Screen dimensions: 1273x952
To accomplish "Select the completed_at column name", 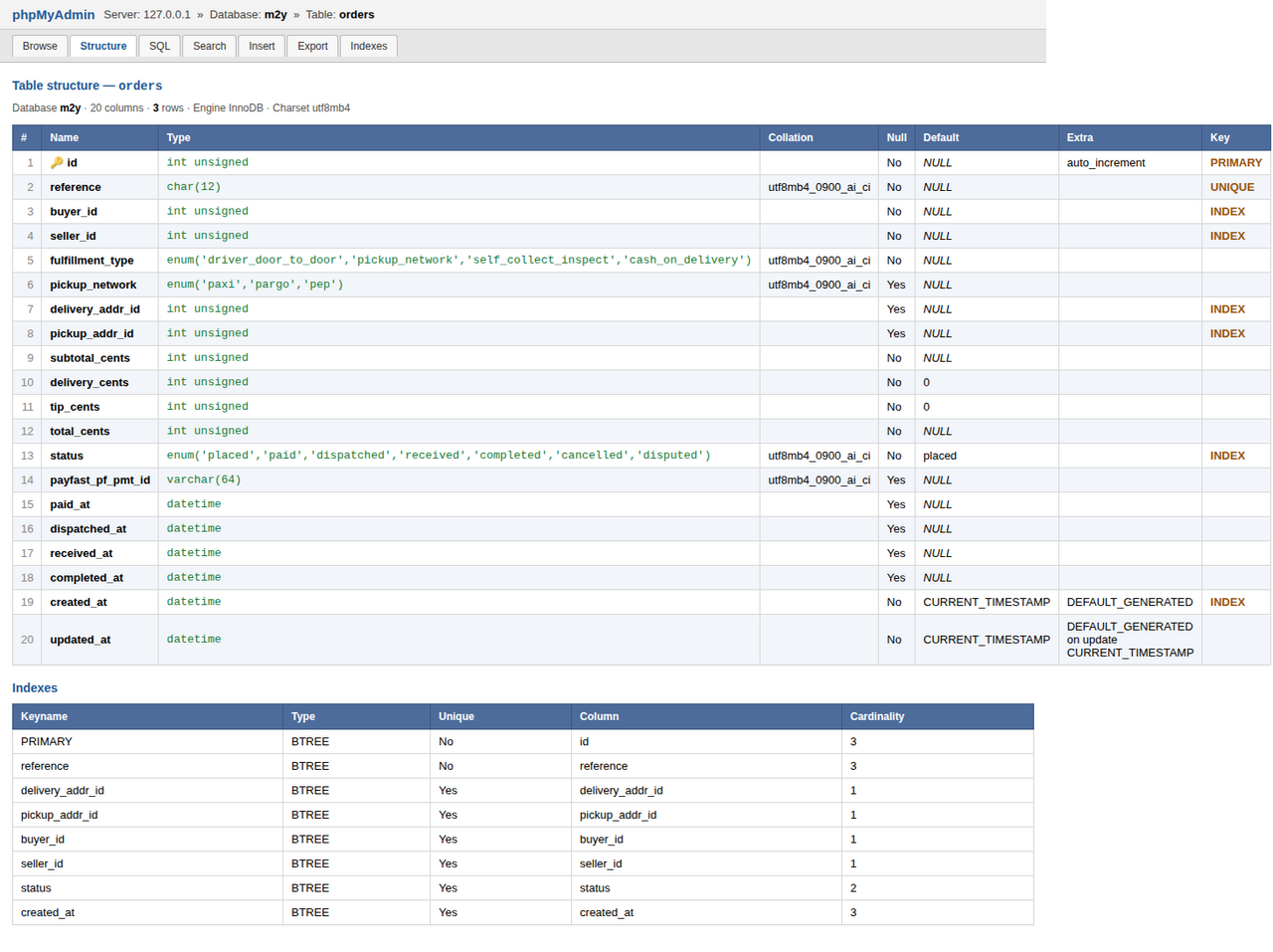I will [x=87, y=578].
